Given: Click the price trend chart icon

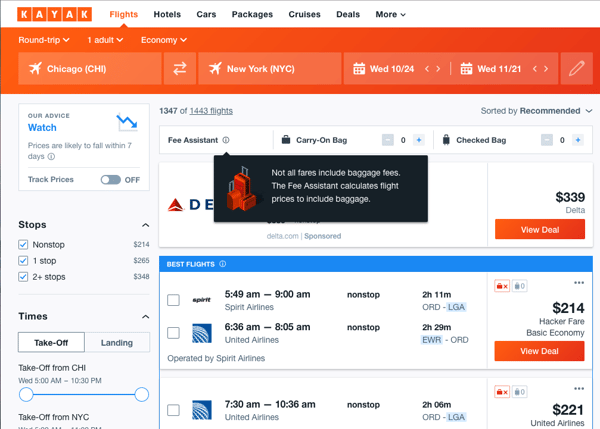Looking at the screenshot, I should [x=127, y=122].
